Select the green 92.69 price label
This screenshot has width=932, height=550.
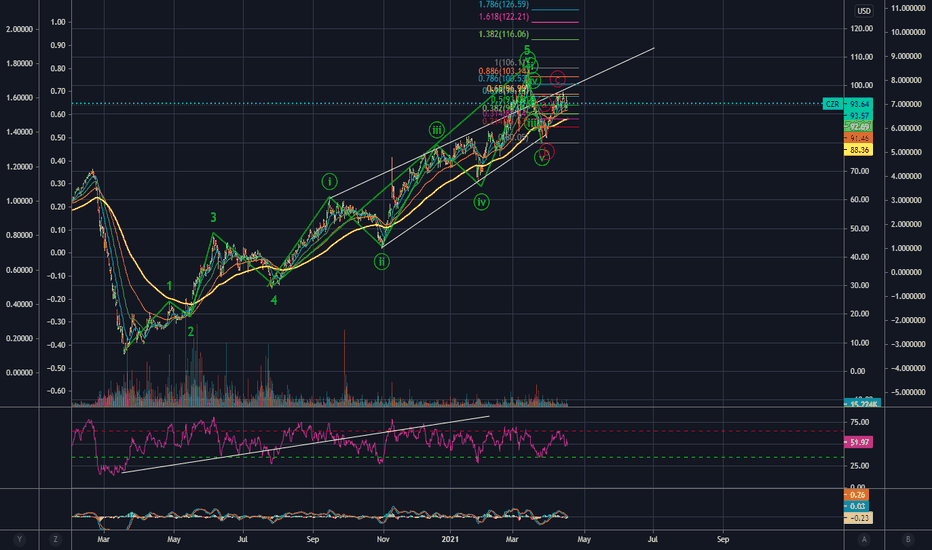[x=859, y=127]
